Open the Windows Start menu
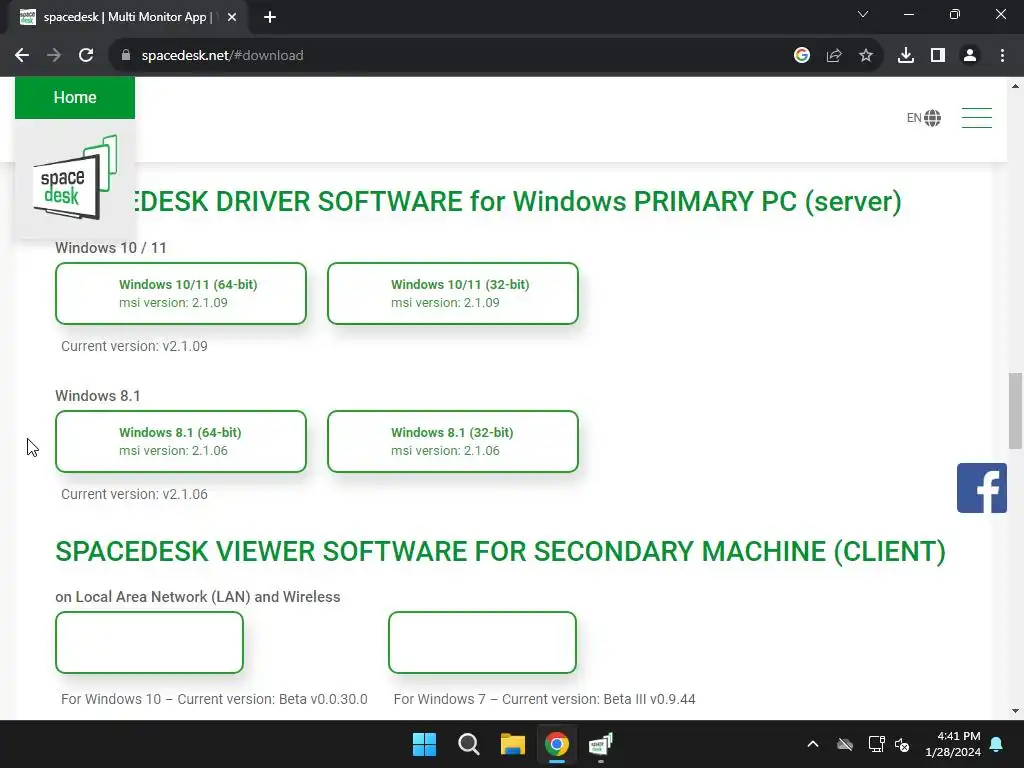 click(x=424, y=744)
